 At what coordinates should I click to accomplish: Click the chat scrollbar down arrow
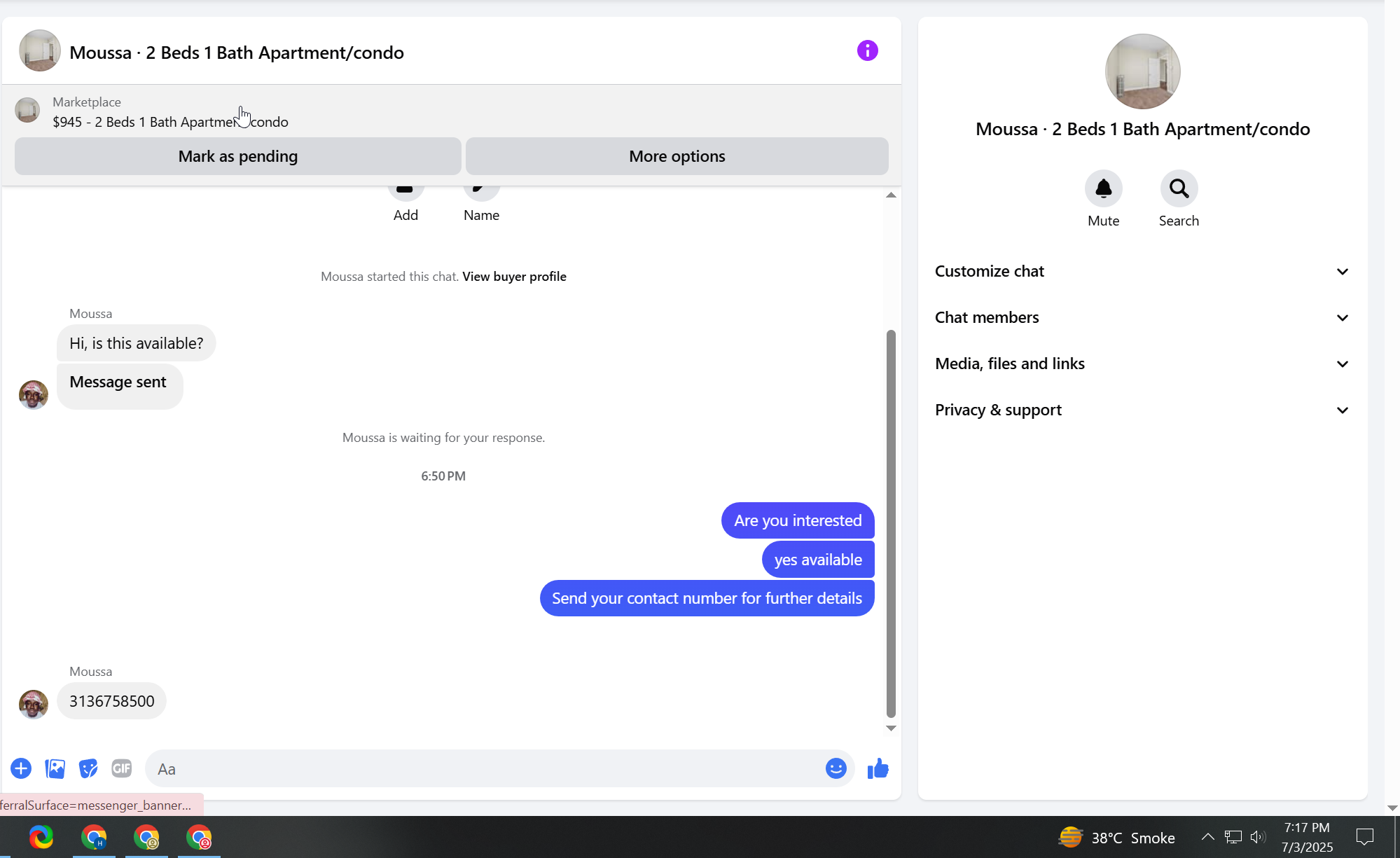coord(891,728)
